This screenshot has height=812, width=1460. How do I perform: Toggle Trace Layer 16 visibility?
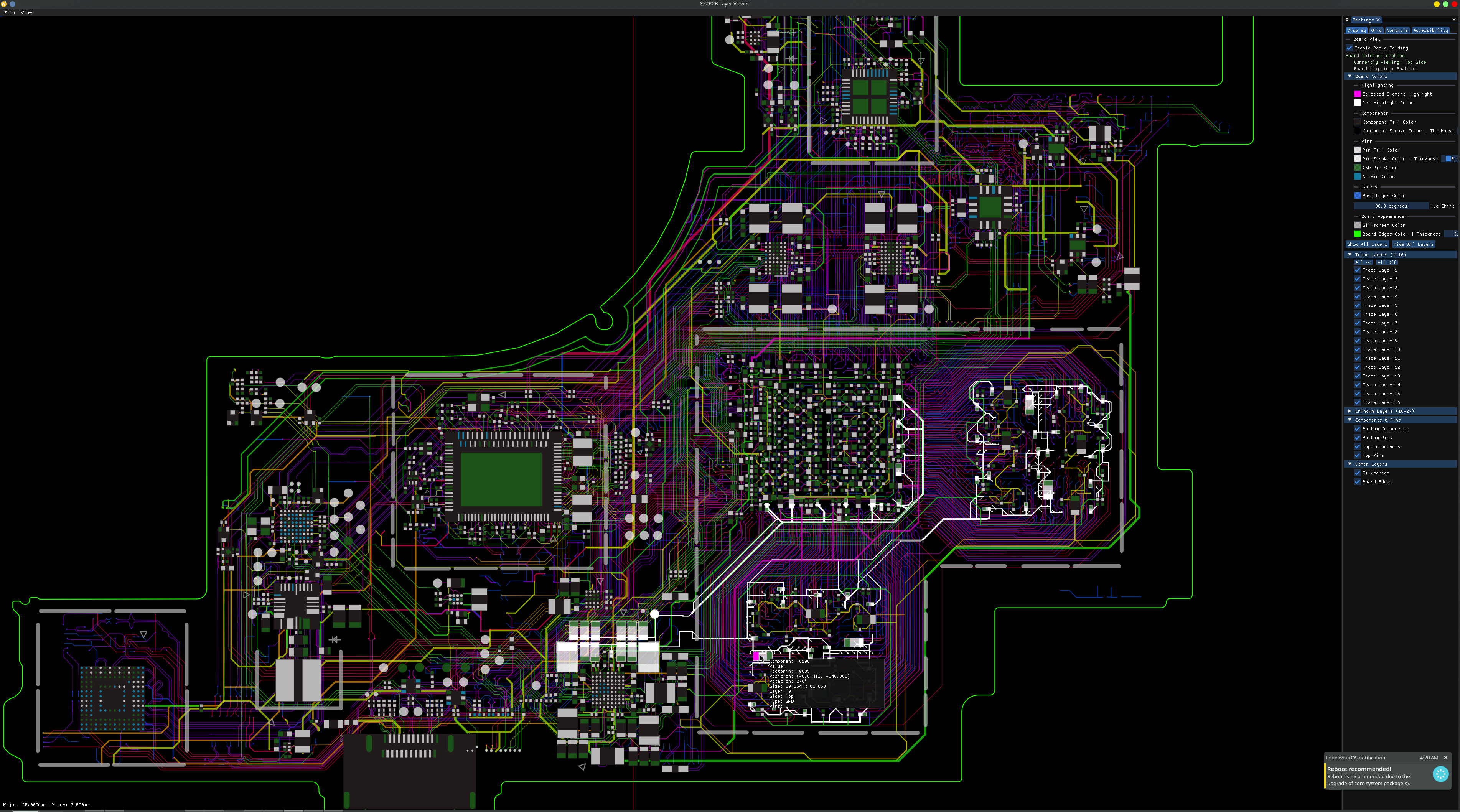click(1357, 403)
